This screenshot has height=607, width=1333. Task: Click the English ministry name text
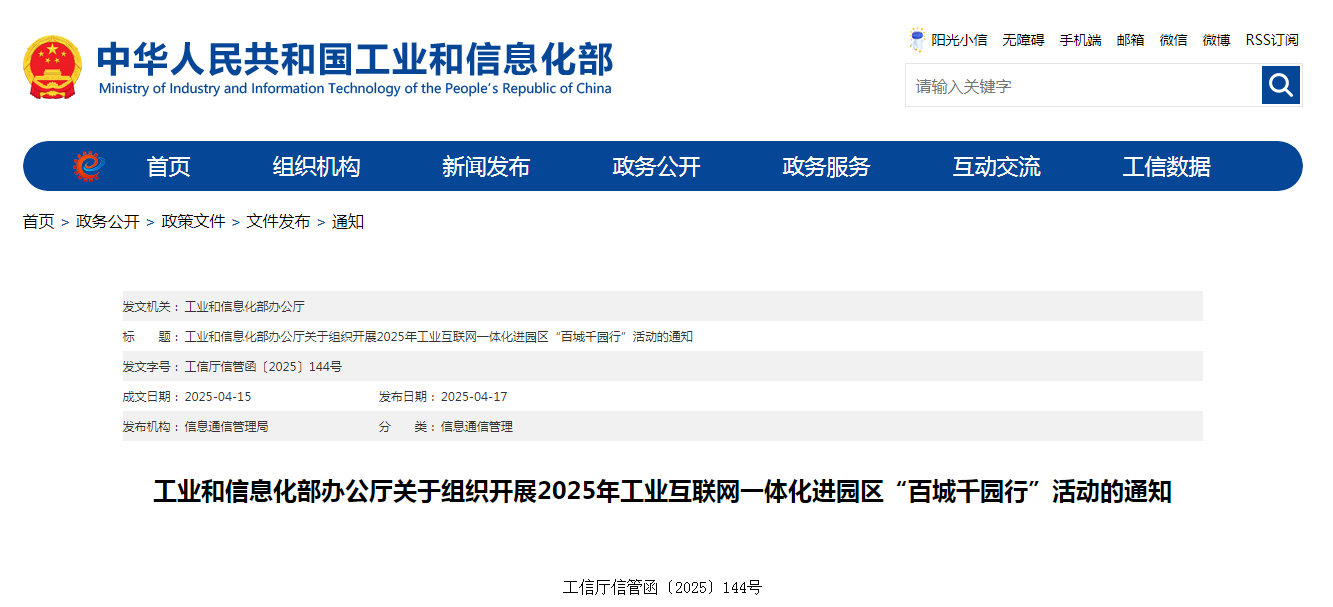(355, 89)
